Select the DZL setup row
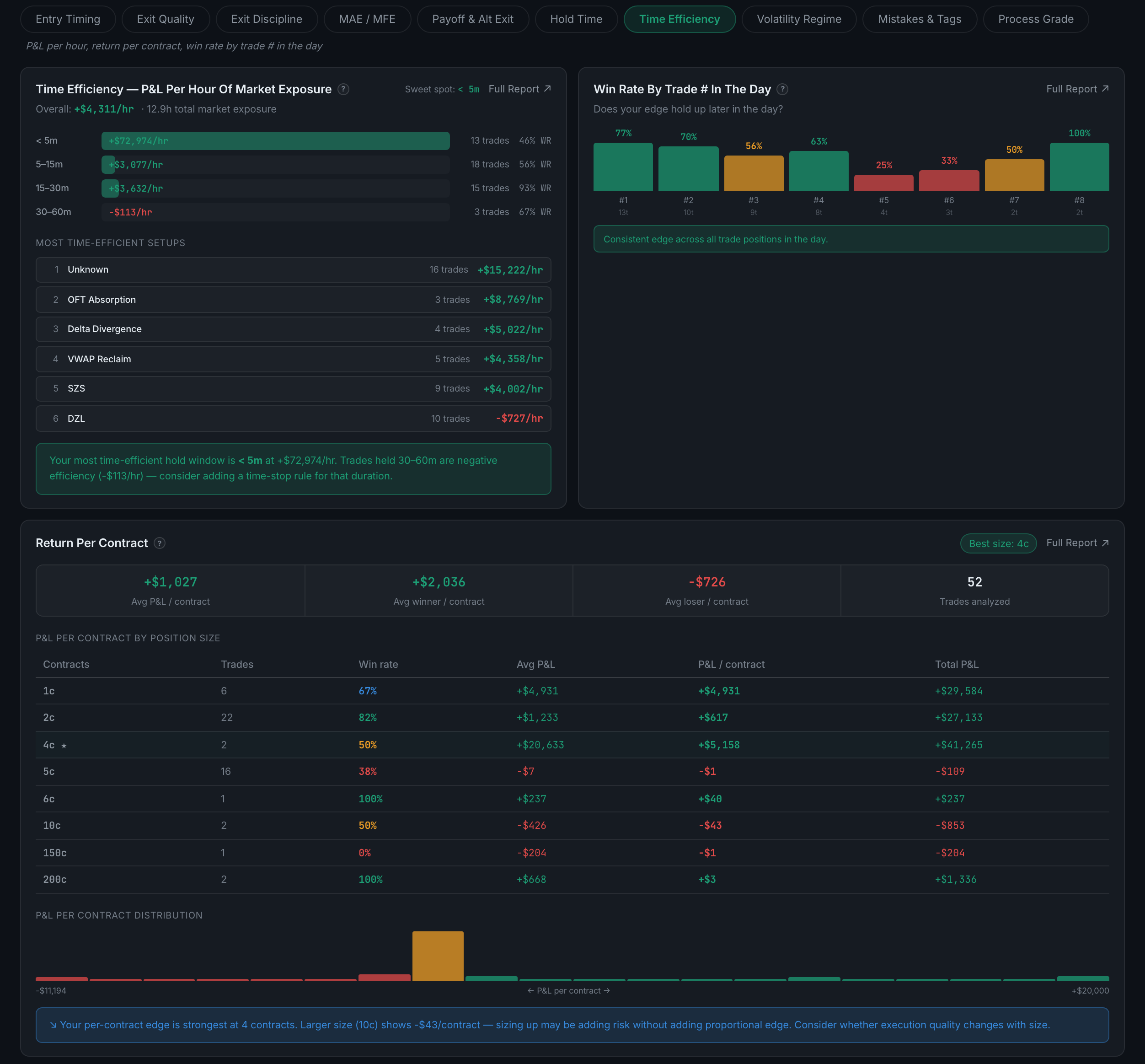This screenshot has width=1145, height=1064. tap(293, 419)
